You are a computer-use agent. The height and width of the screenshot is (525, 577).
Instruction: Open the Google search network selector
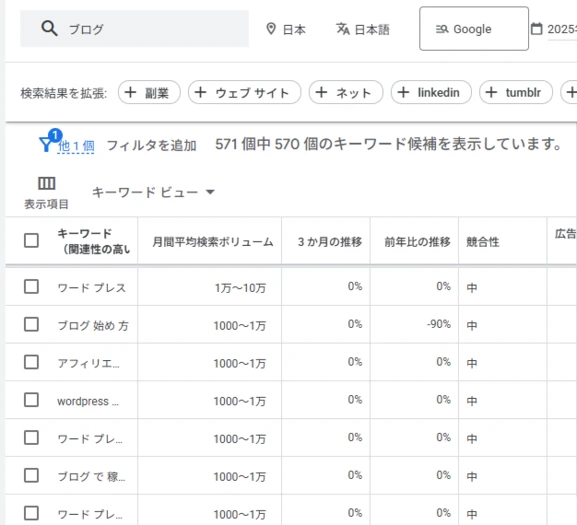(x=474, y=29)
